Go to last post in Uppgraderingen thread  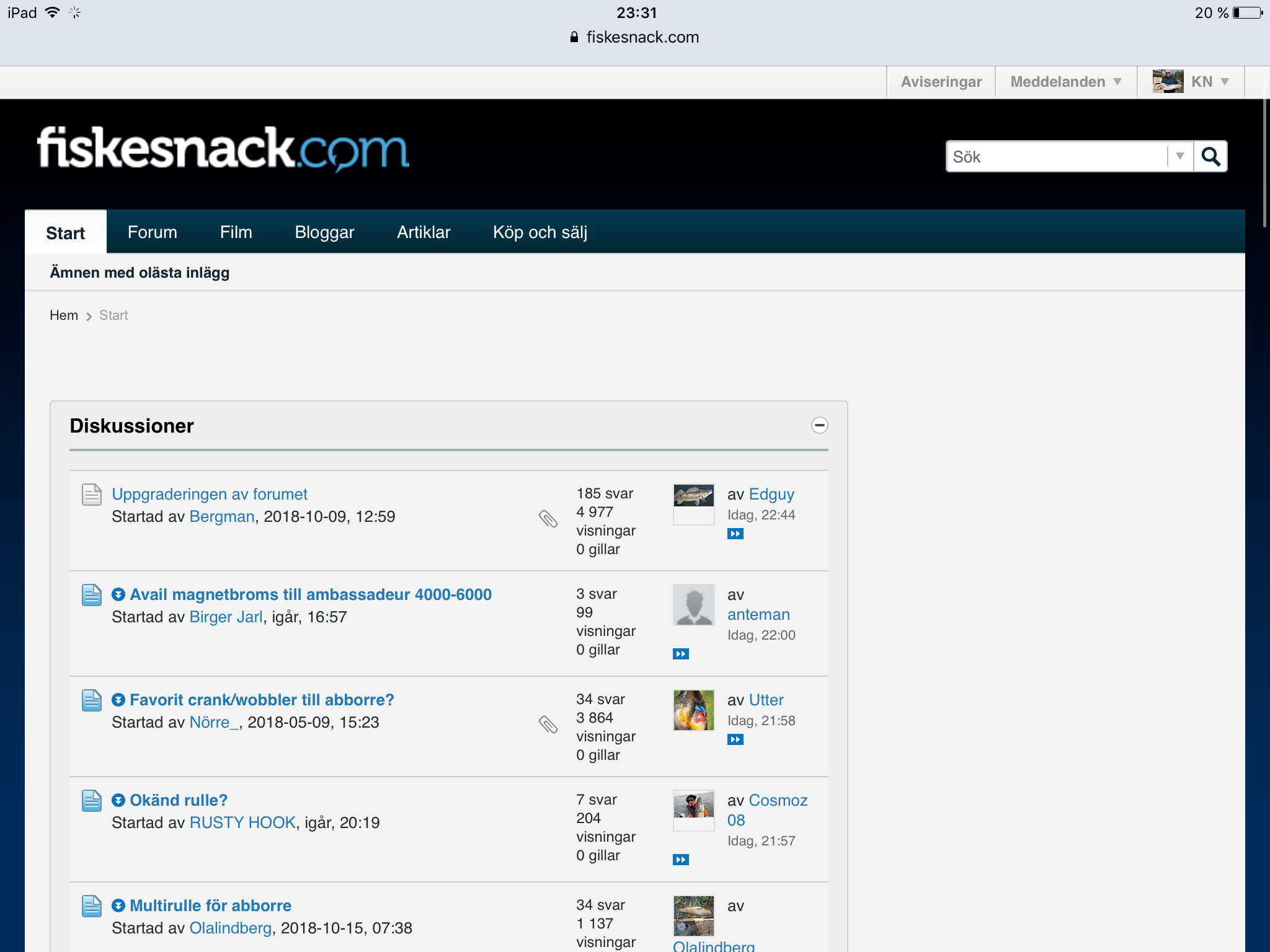(735, 534)
